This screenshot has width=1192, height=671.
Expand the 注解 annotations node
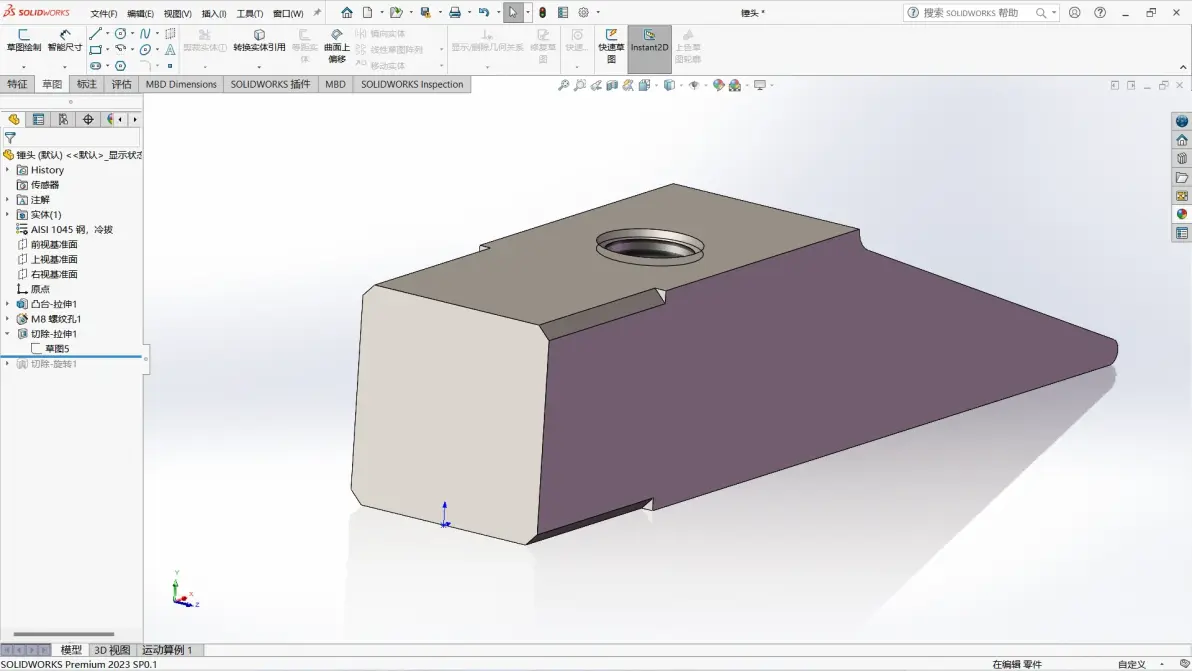(x=8, y=200)
